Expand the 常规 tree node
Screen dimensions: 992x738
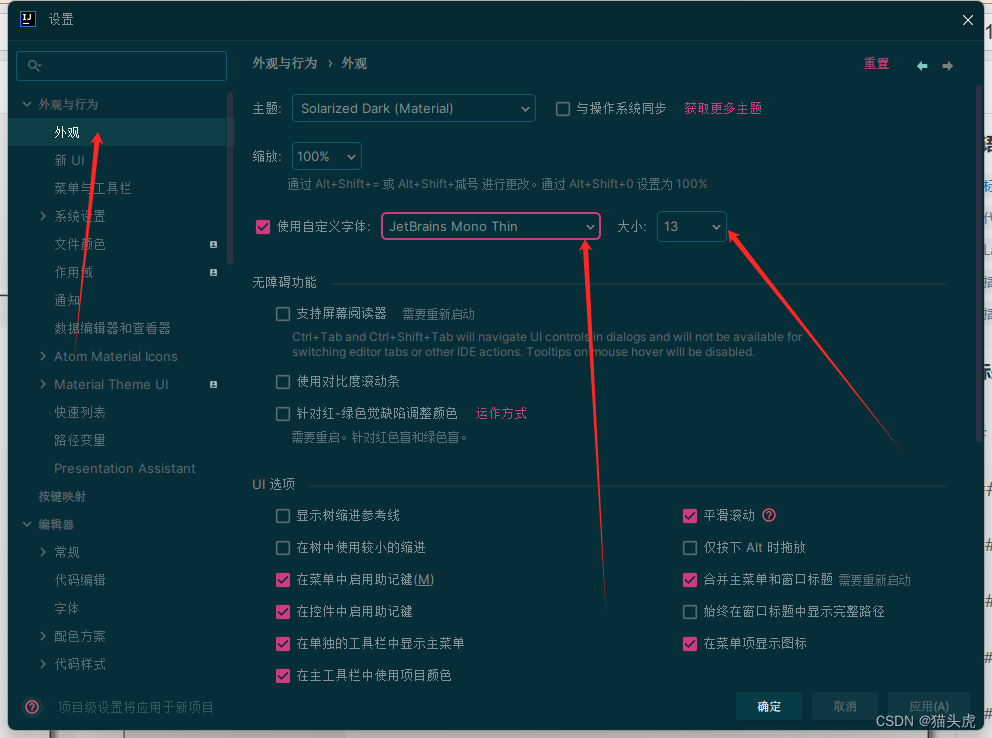click(42, 552)
